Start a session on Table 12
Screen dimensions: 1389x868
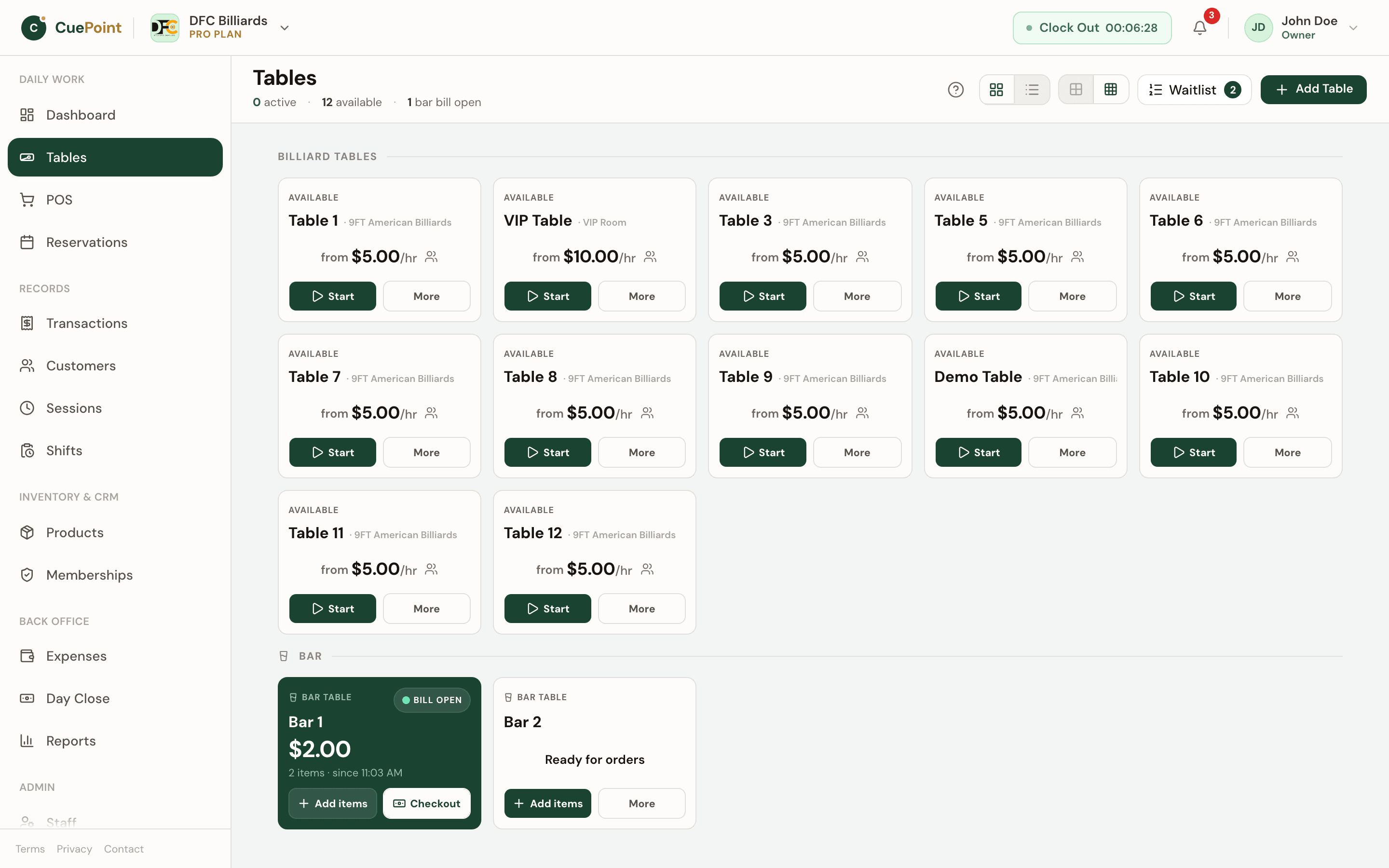[547, 609]
